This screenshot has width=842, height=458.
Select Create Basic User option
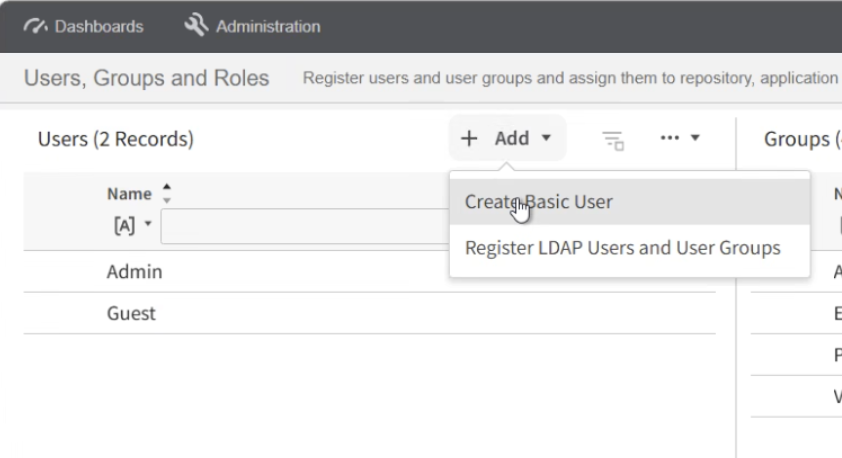(629, 202)
